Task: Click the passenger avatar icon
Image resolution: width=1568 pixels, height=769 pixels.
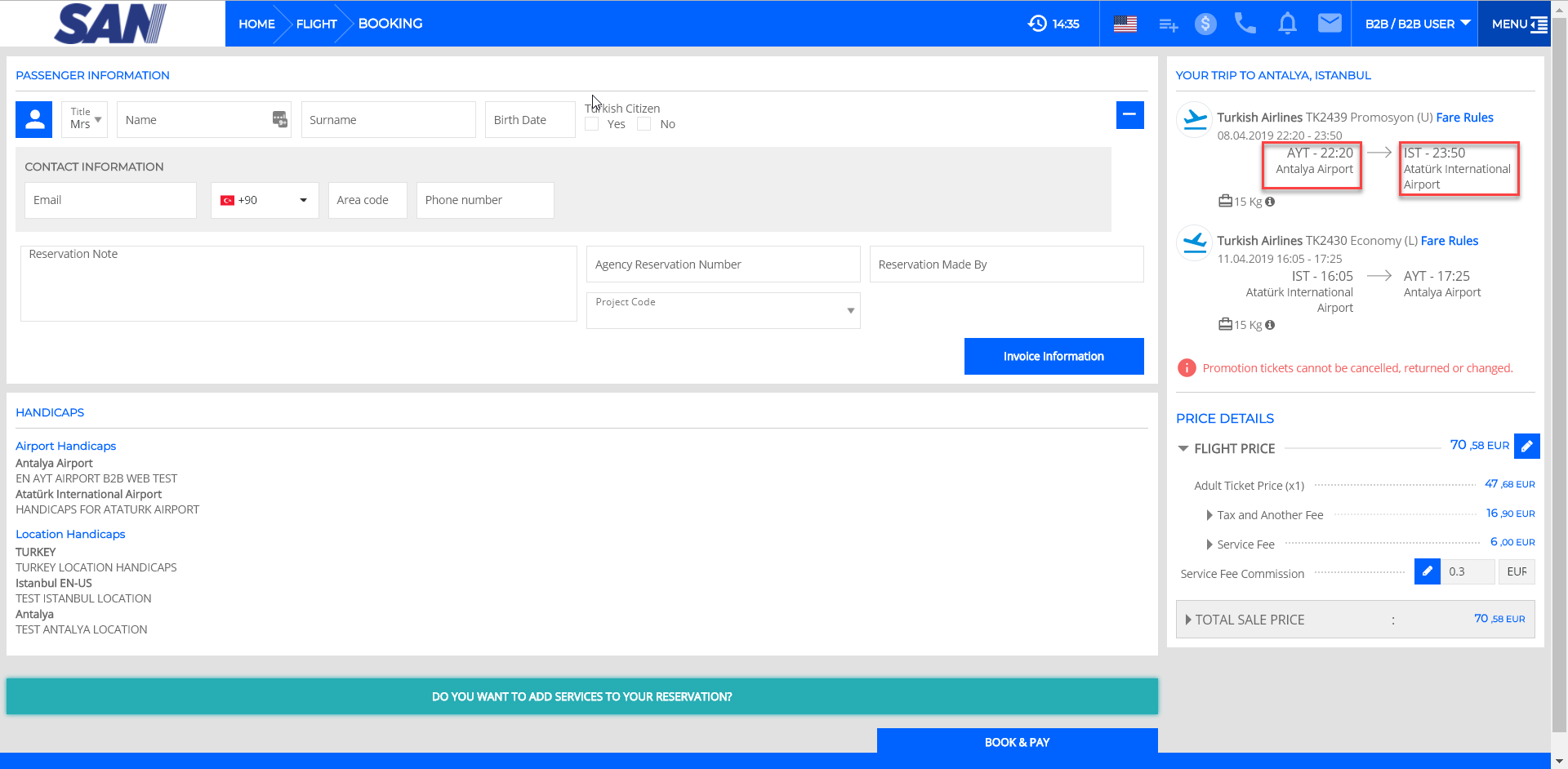Action: [x=34, y=120]
